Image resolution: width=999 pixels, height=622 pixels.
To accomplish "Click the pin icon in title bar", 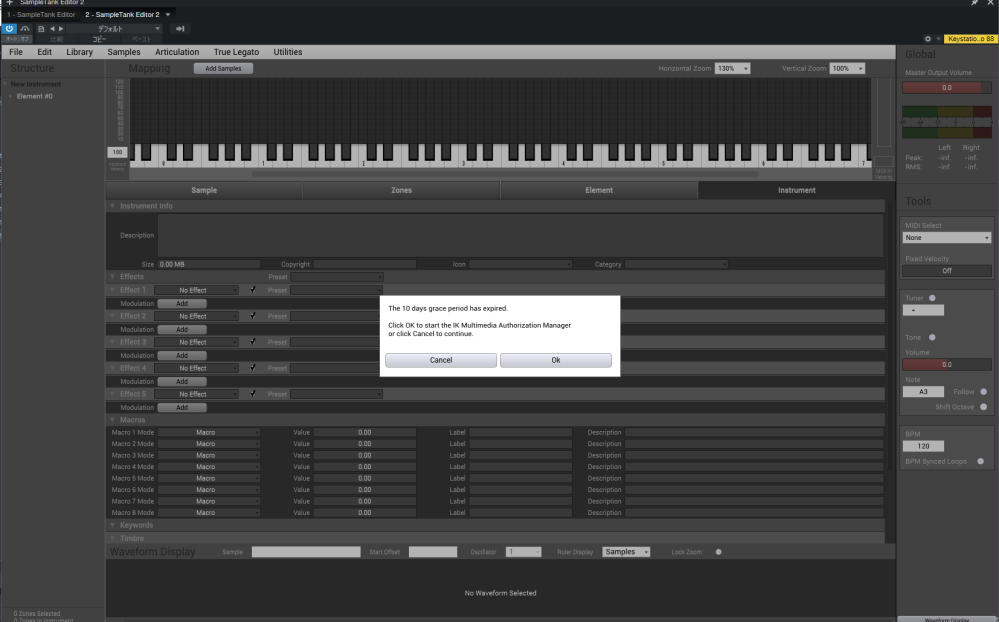I will (974, 3).
